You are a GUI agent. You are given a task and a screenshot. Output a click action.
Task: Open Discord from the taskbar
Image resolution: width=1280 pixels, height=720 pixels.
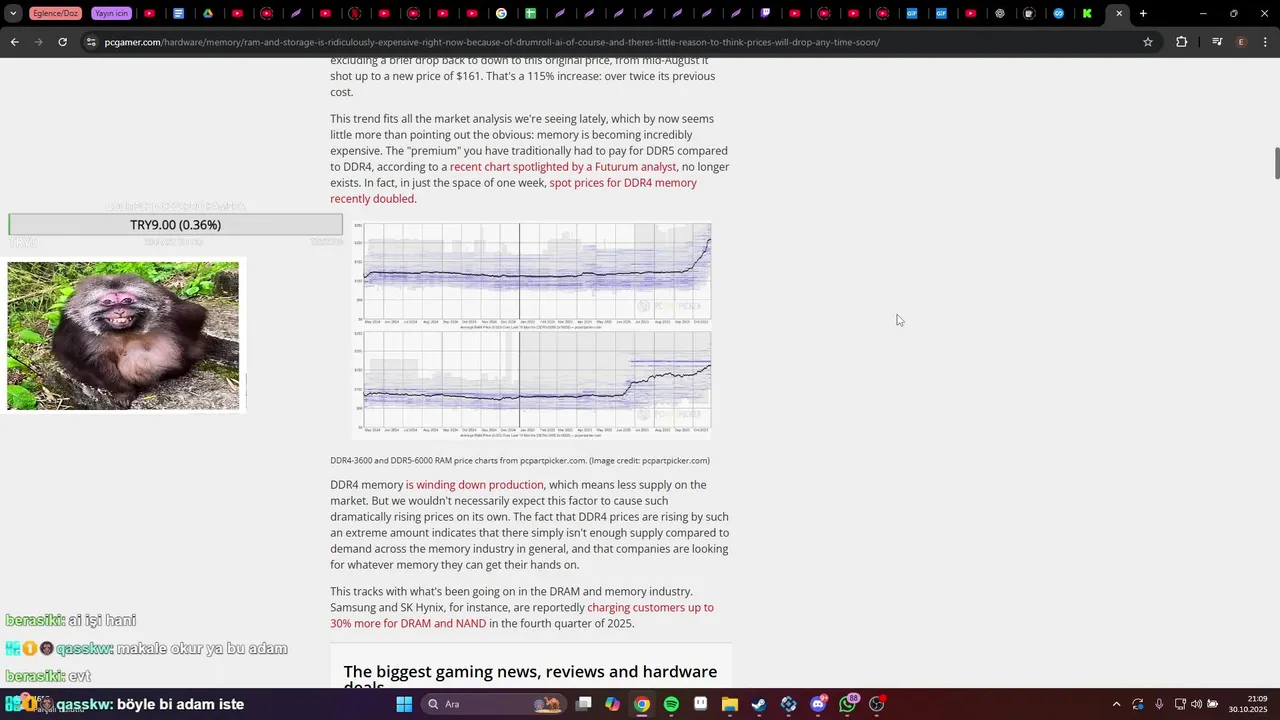tap(818, 704)
